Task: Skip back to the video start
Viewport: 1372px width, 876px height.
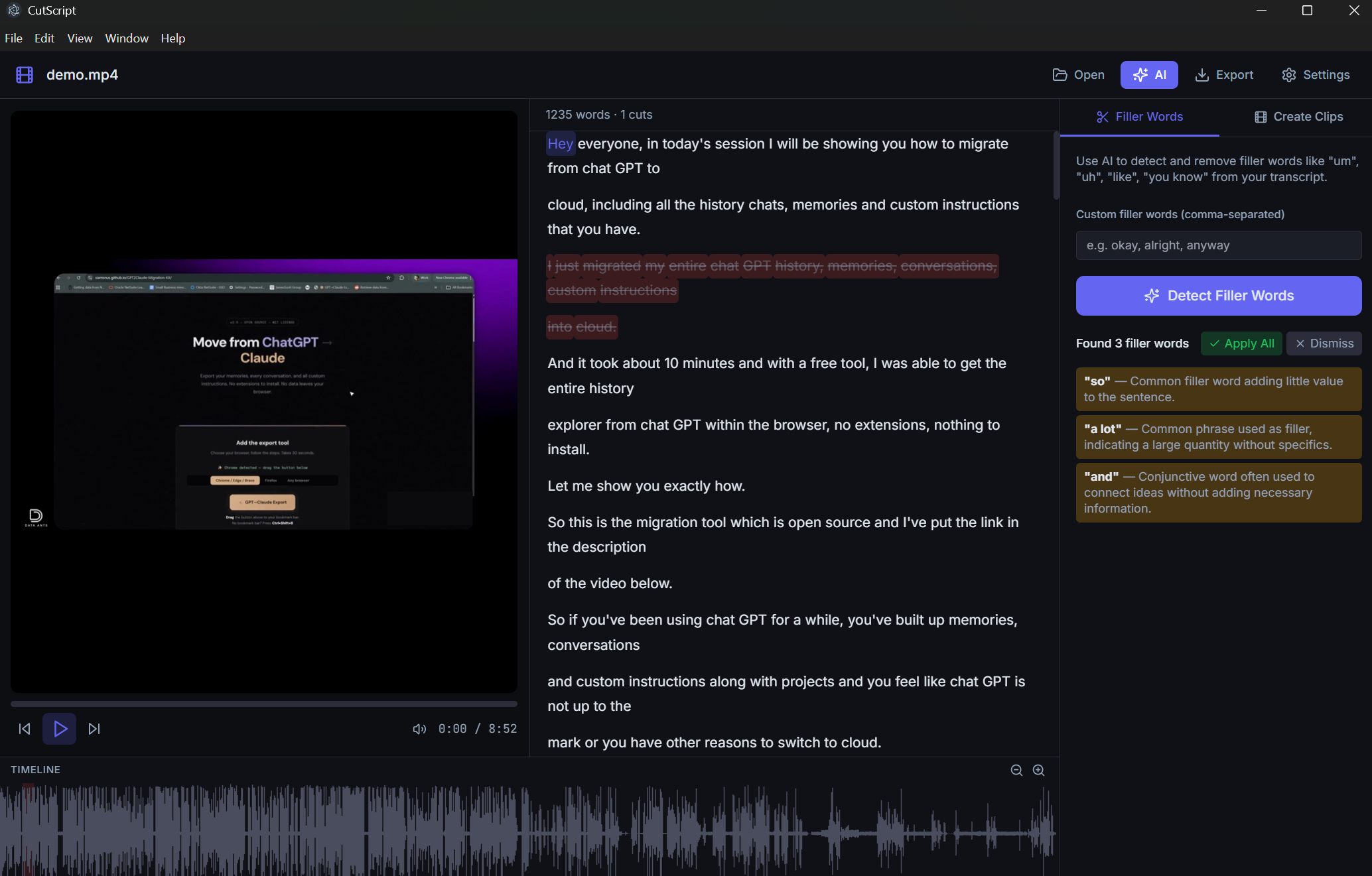Action: click(25, 728)
